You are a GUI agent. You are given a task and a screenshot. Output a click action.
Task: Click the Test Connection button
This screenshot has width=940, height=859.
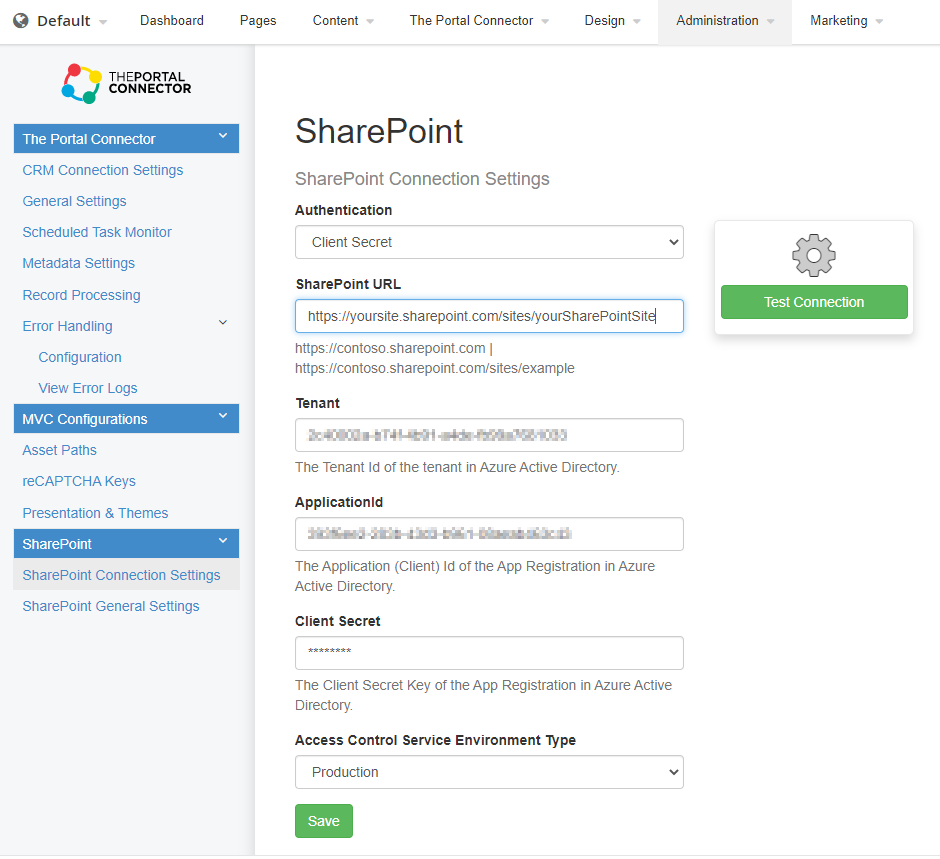[814, 302]
